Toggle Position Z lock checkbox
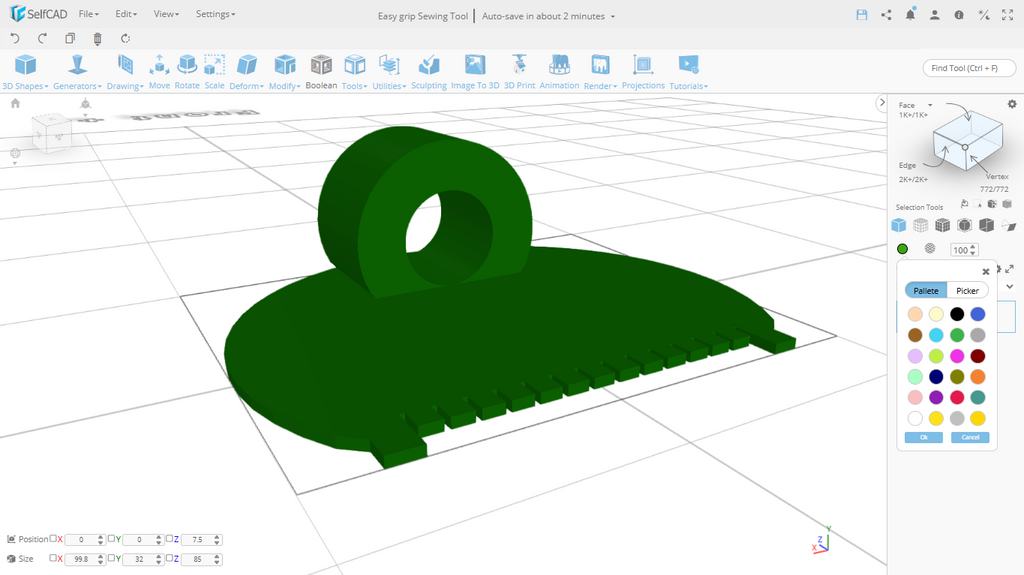Screen dimensions: 1024x575 (169, 538)
